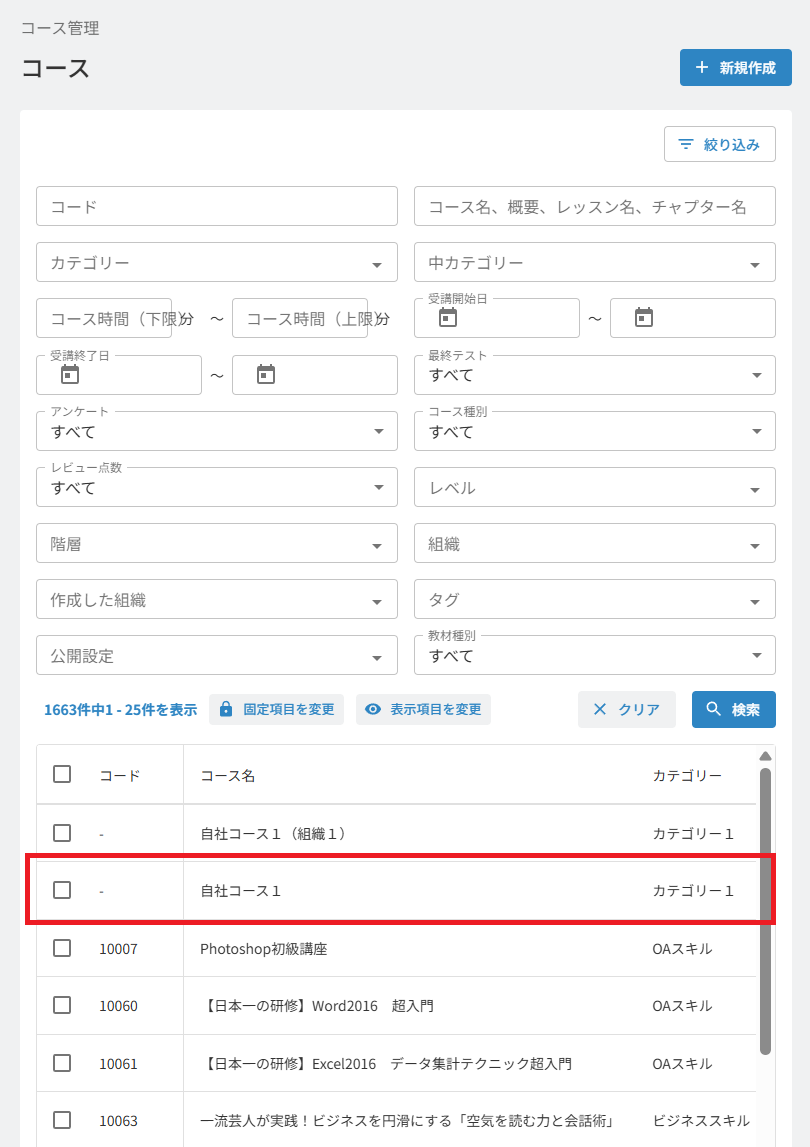Expand the 公開設定 dropdown
The image size is (810, 1147).
pos(217,655)
